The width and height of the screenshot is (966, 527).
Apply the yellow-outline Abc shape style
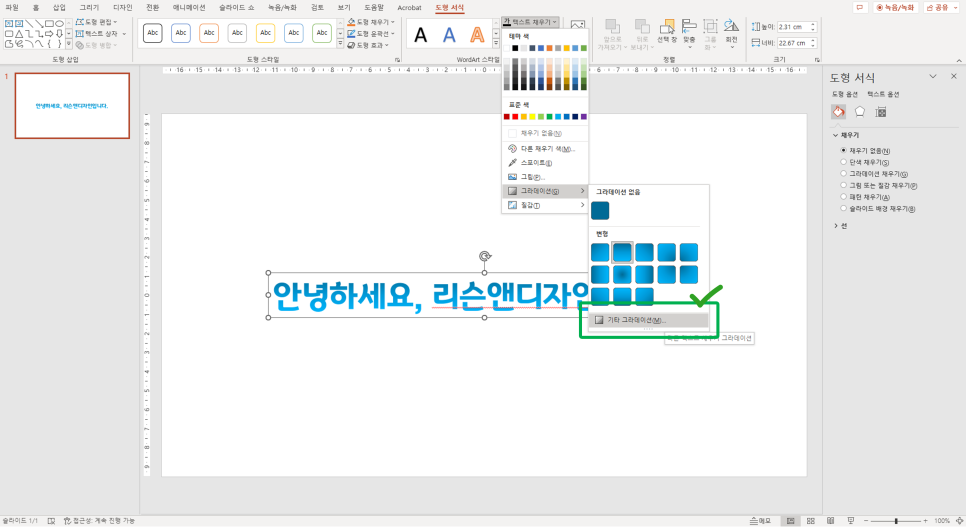(x=266, y=33)
